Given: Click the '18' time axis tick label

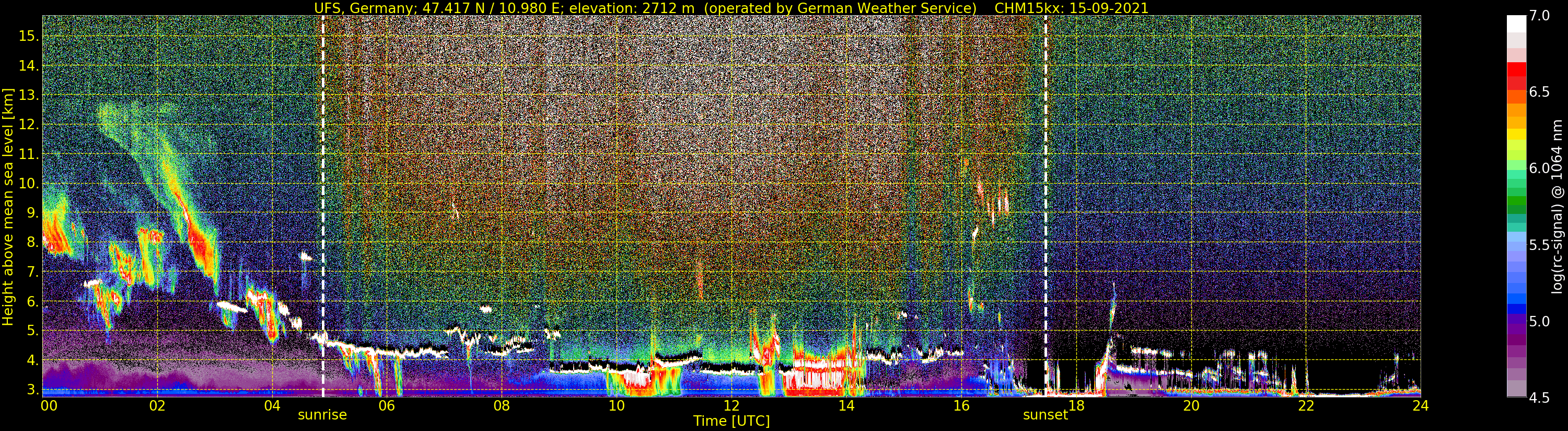Looking at the screenshot, I should click(1076, 405).
